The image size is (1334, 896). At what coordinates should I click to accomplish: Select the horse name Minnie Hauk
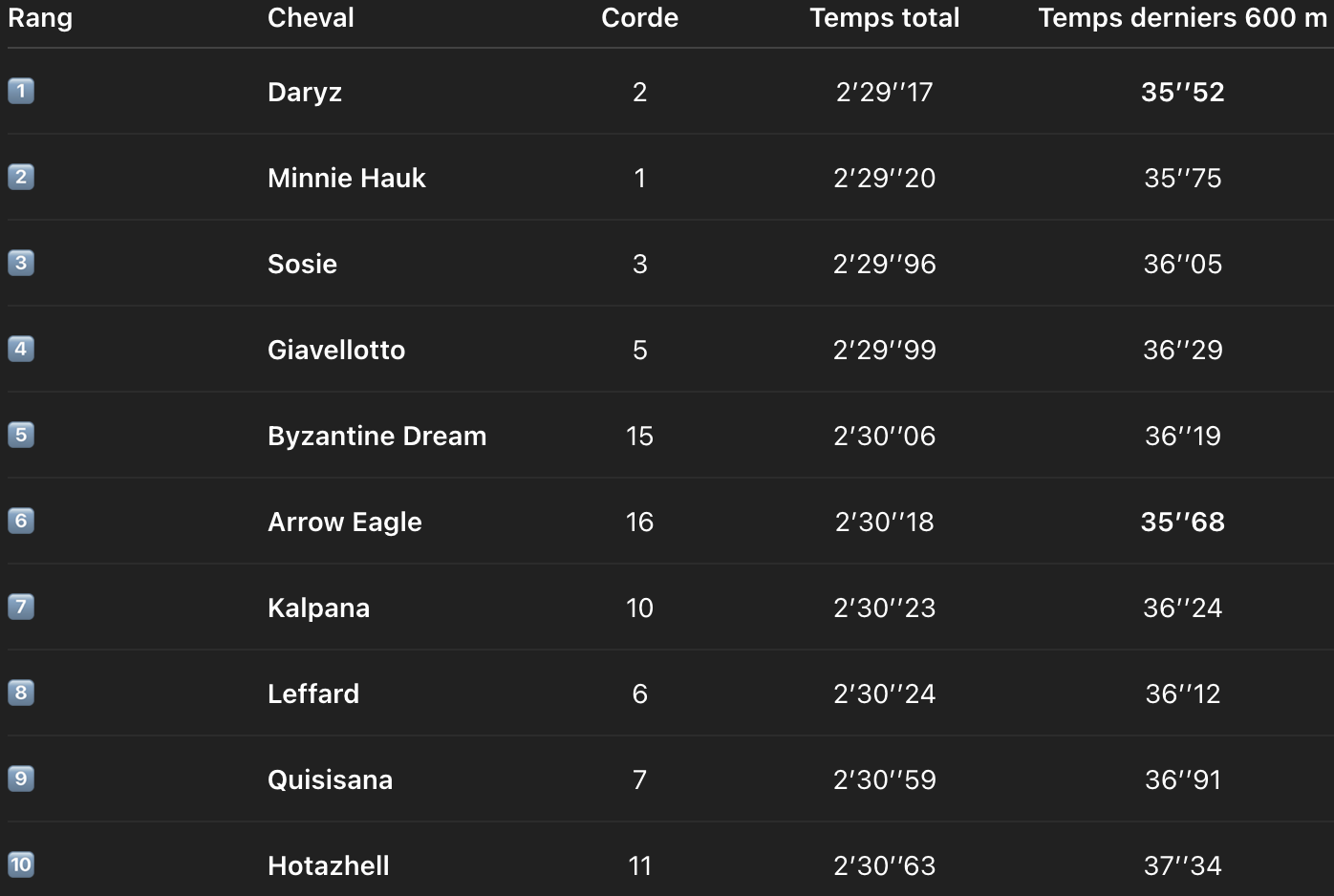346,179
